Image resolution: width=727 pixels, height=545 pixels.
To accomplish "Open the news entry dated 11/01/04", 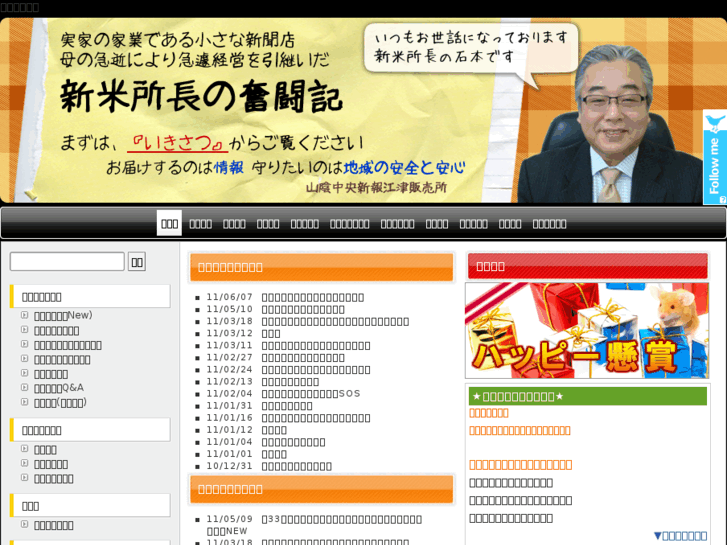I will [293, 442].
